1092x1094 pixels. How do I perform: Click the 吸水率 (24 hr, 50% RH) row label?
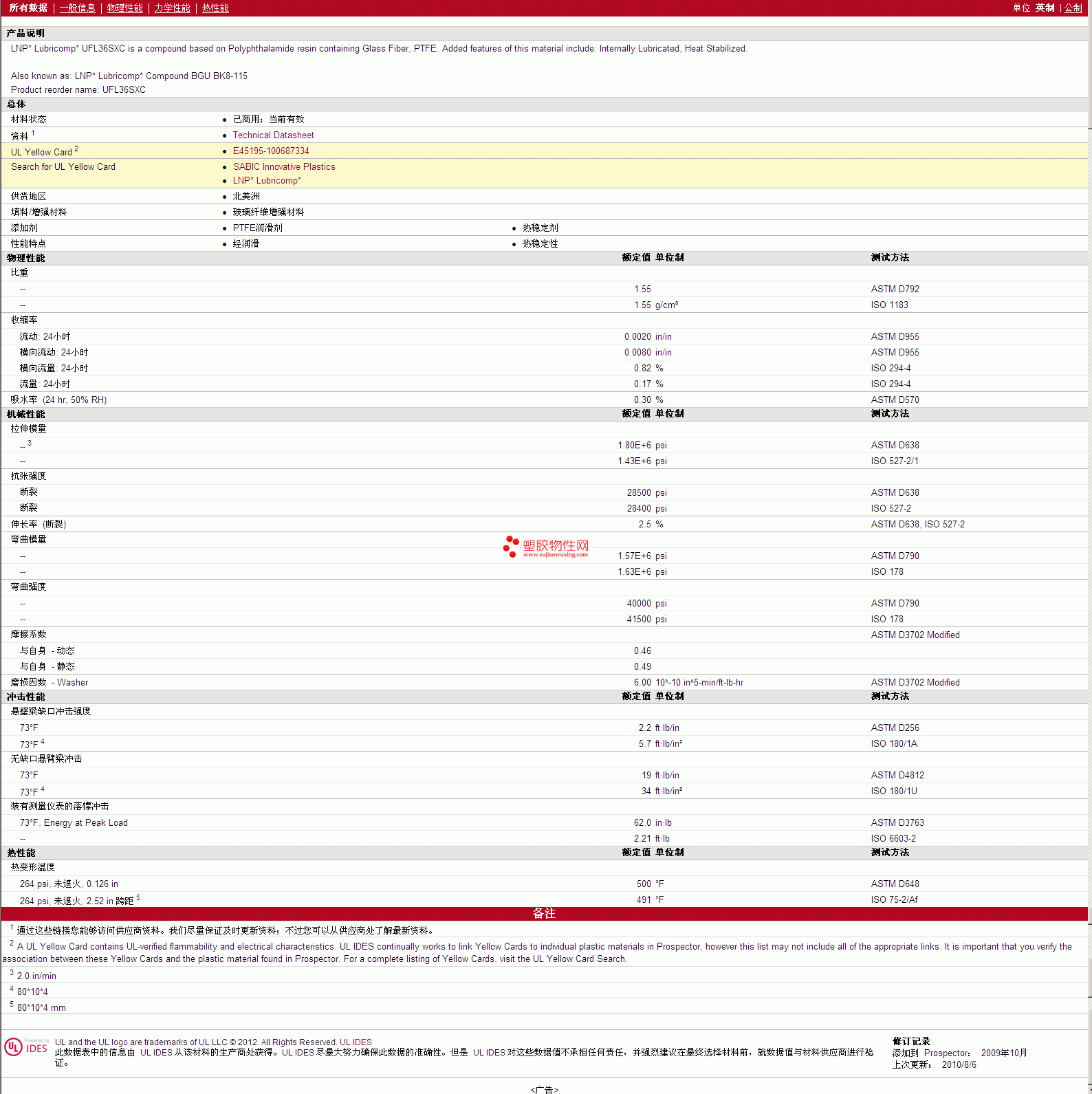(x=58, y=400)
